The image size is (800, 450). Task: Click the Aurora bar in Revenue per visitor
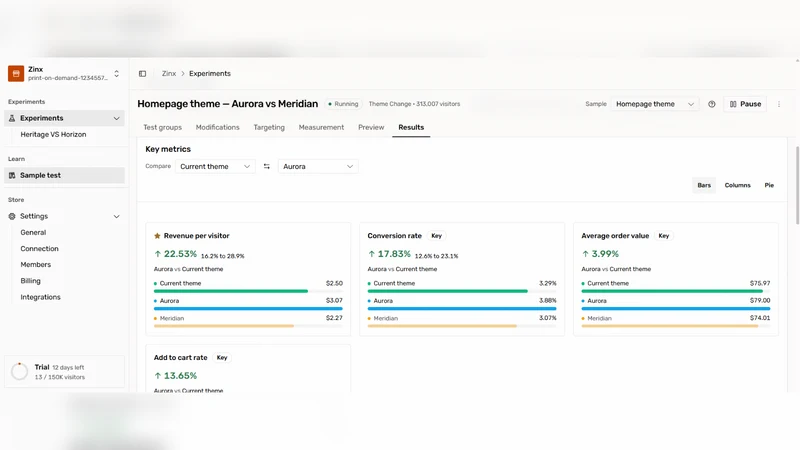pos(248,309)
